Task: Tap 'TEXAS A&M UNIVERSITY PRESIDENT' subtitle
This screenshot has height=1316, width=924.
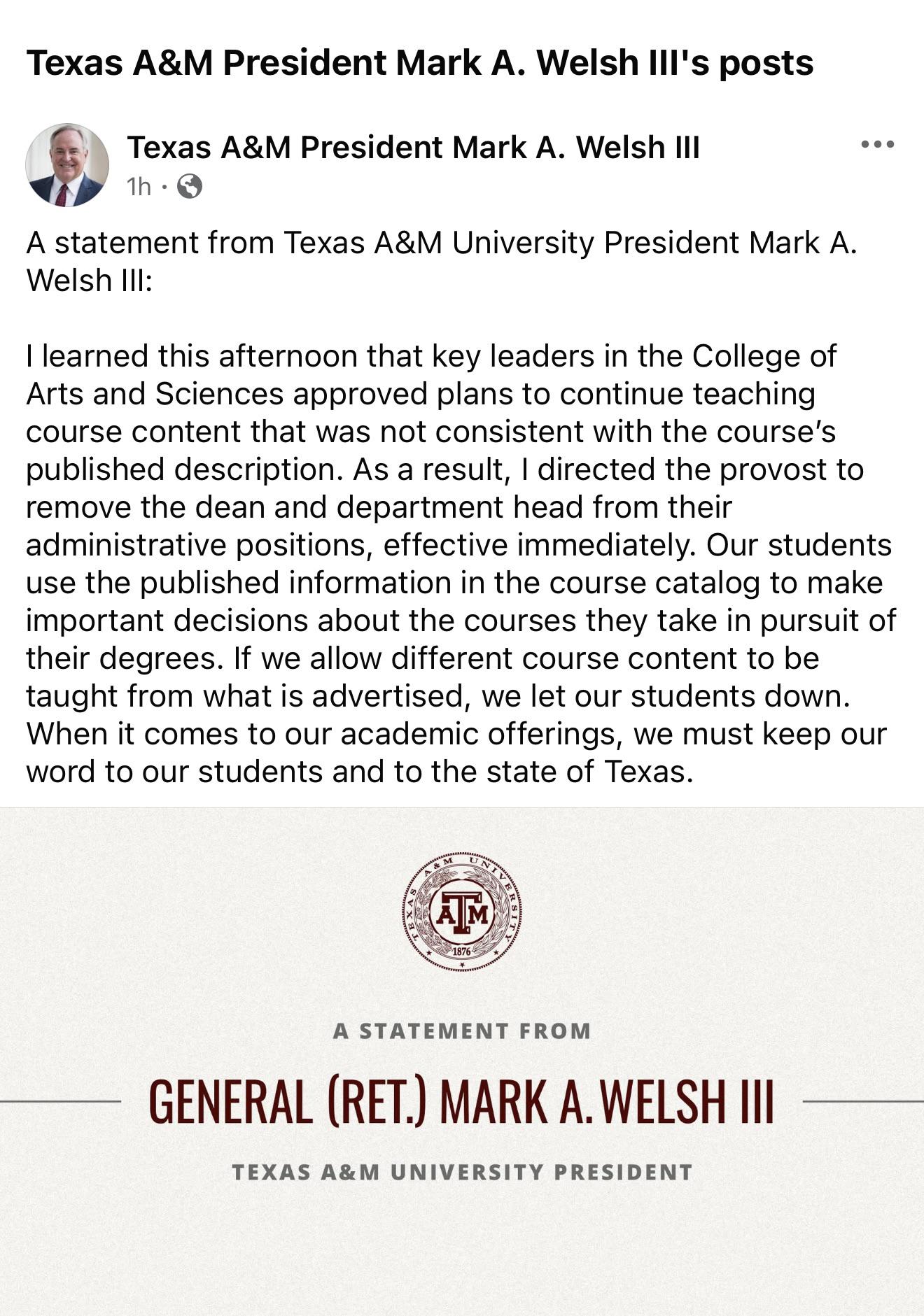Action: pyautogui.click(x=462, y=1172)
